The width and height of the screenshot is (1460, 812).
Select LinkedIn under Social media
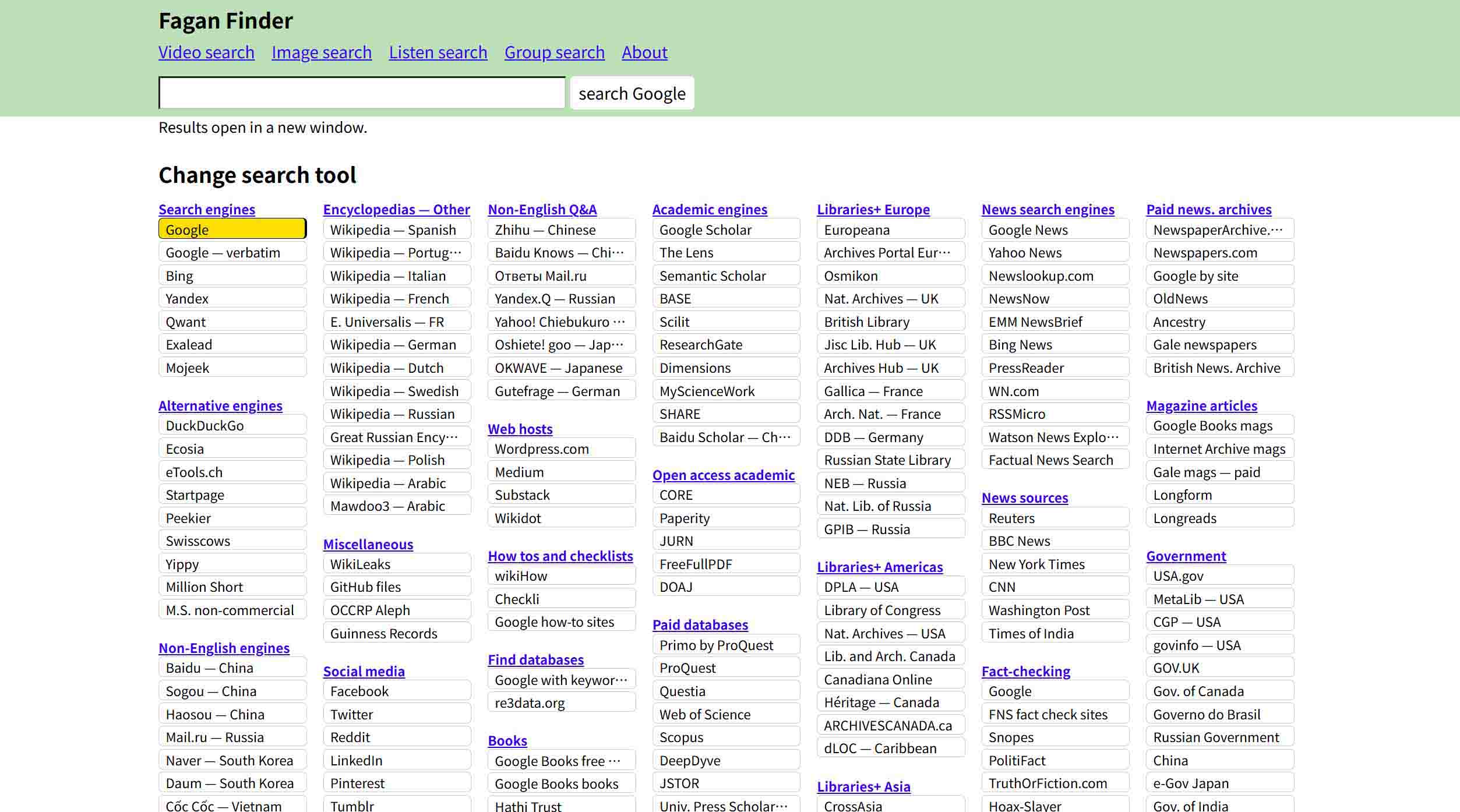point(397,760)
